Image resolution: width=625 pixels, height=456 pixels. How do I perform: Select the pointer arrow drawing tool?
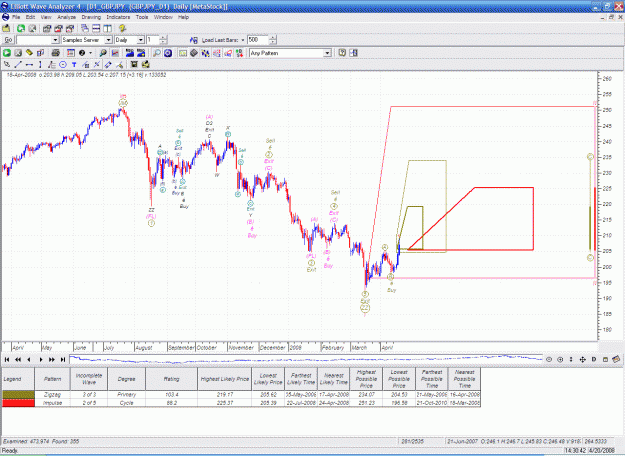[x=7, y=64]
